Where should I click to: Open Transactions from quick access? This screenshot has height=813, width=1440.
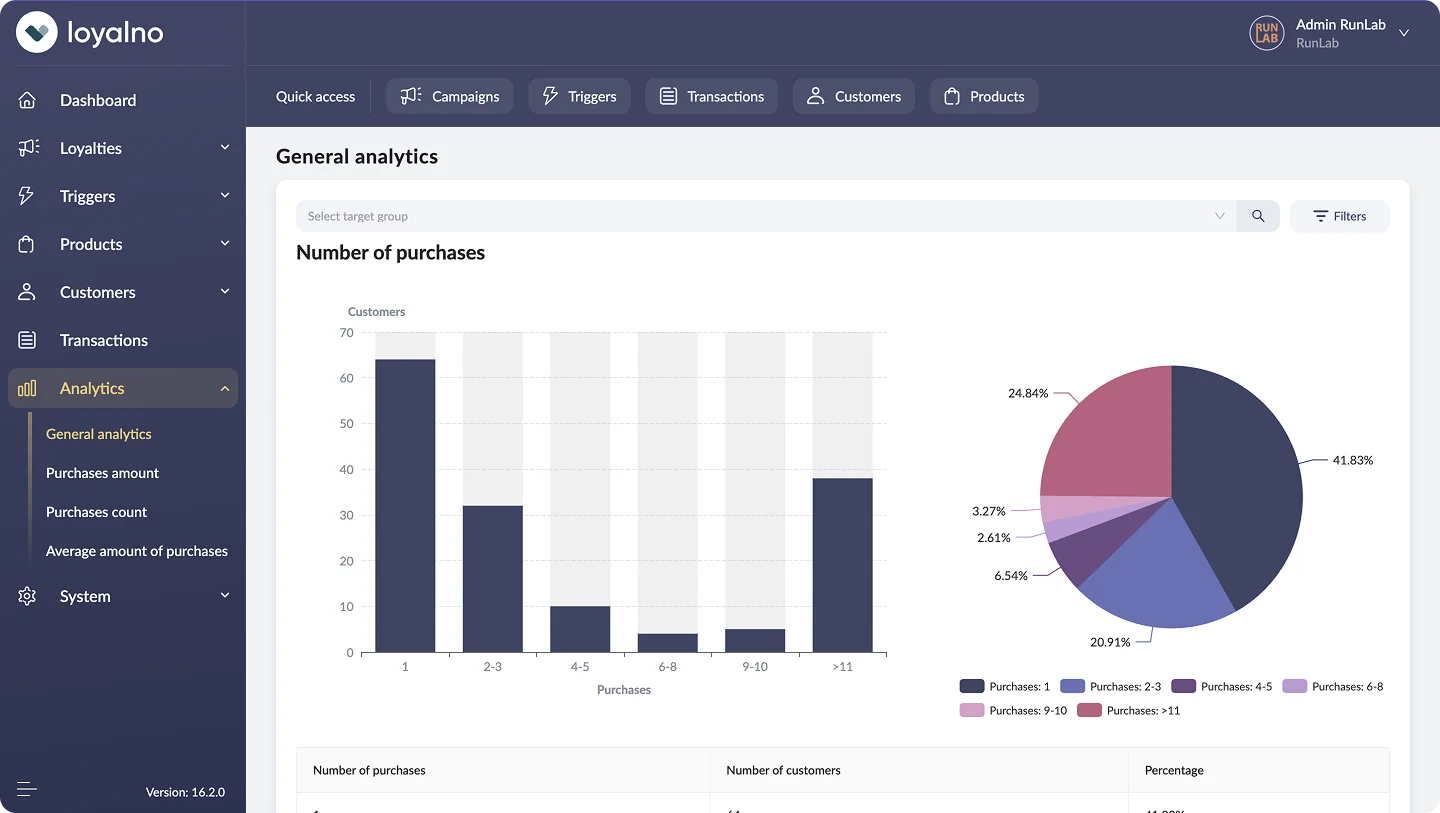711,96
